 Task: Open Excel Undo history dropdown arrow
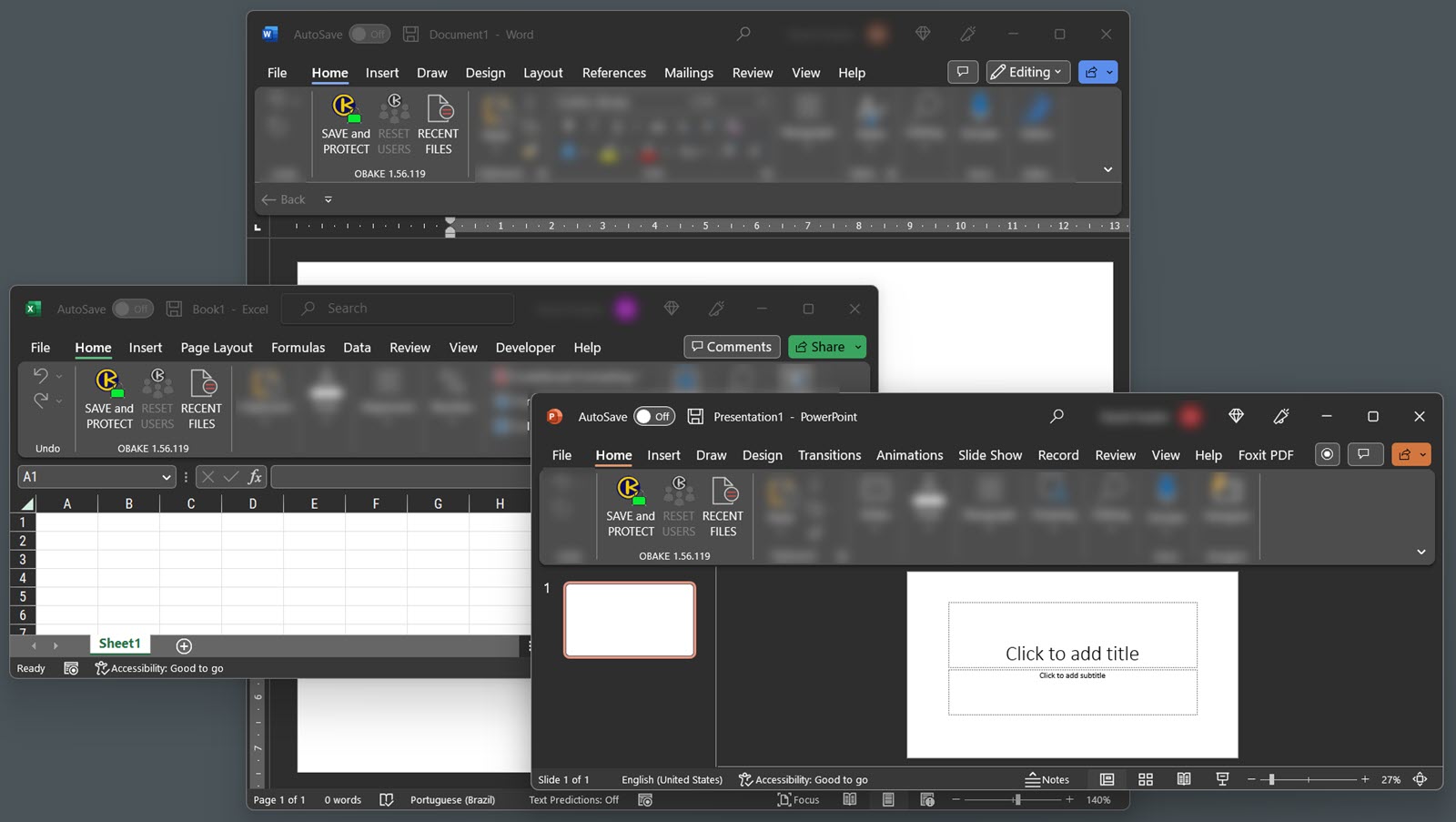pos(59,375)
